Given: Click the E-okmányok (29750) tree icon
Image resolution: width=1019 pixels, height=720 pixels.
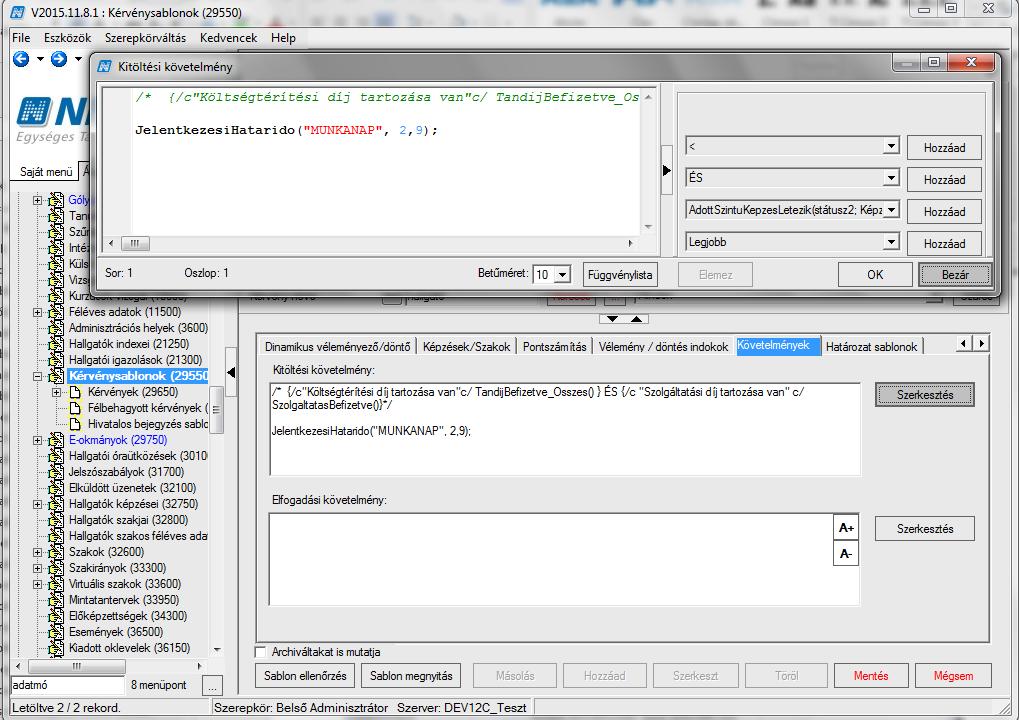Looking at the screenshot, I should point(57,440).
